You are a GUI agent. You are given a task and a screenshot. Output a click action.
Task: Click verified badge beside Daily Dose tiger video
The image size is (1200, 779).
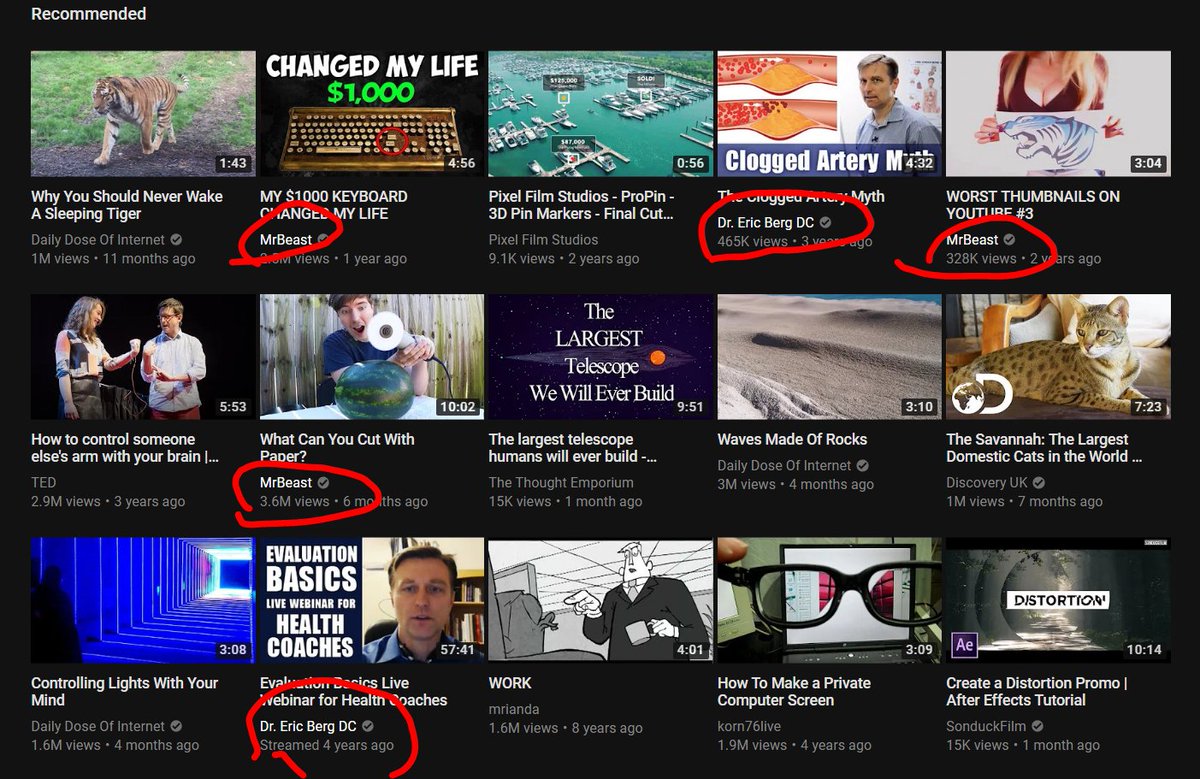[x=176, y=240]
